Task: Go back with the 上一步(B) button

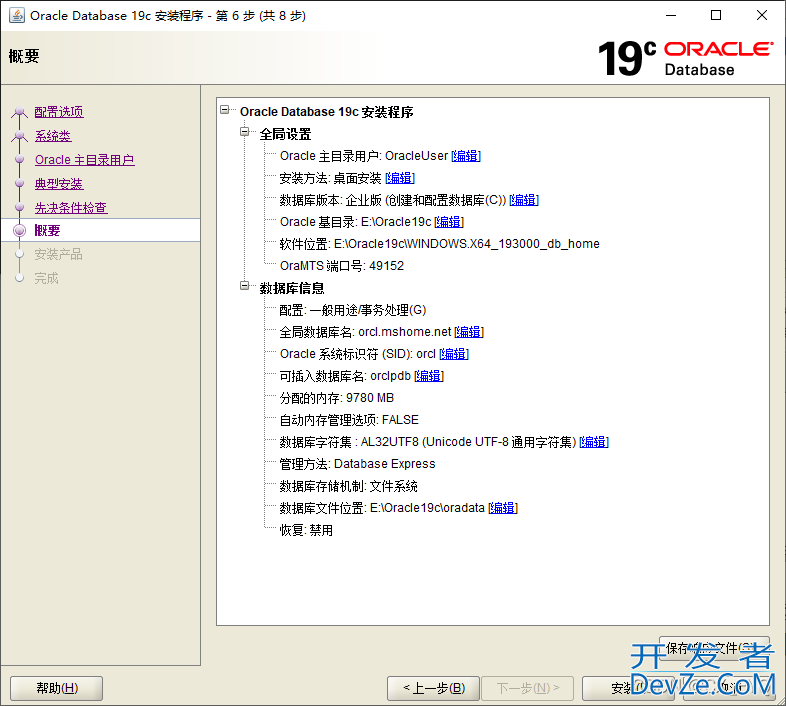Action: 434,688
